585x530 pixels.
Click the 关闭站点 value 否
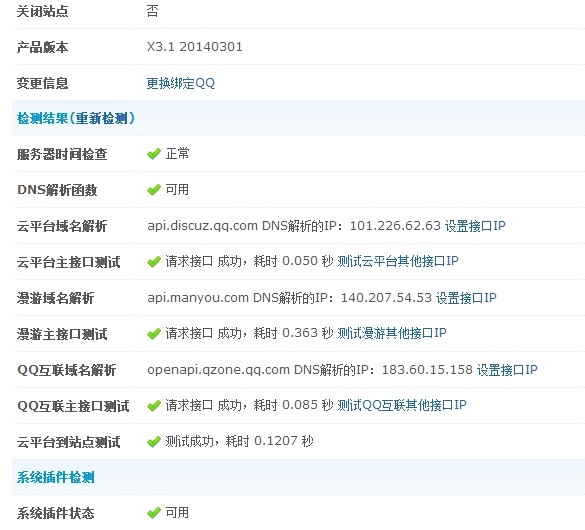(153, 11)
